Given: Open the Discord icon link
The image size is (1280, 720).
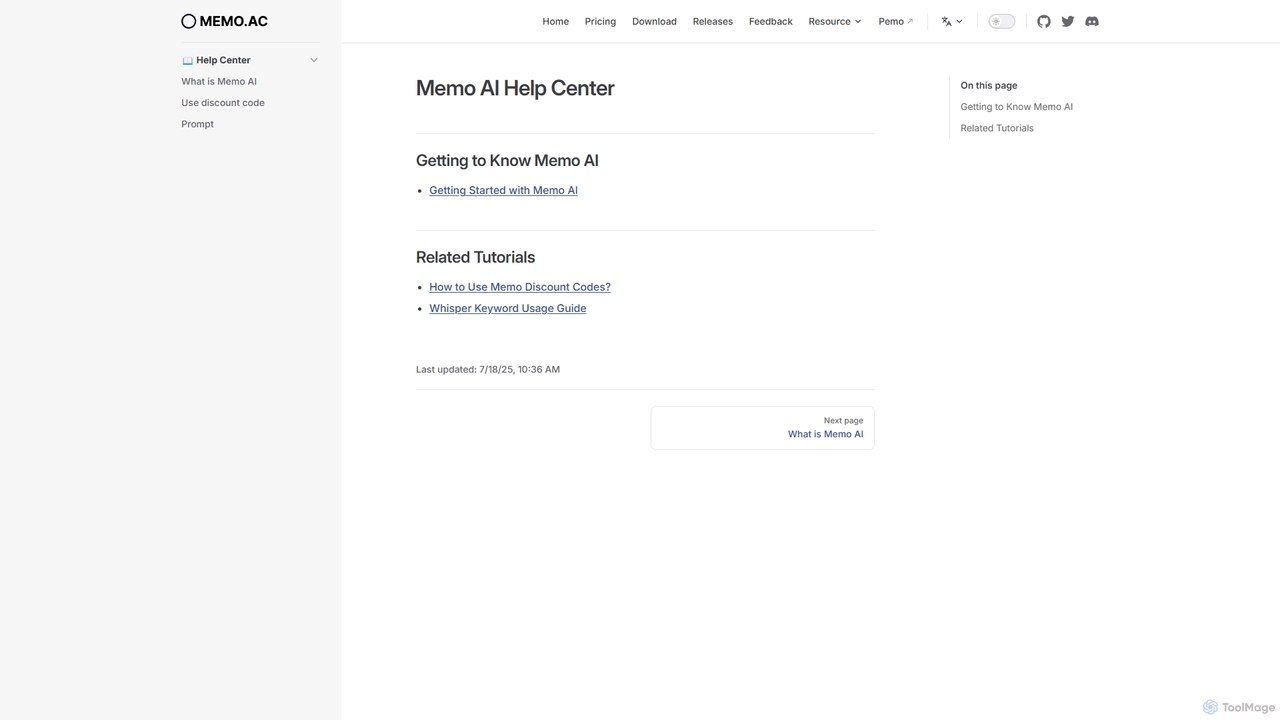Looking at the screenshot, I should click(1092, 21).
